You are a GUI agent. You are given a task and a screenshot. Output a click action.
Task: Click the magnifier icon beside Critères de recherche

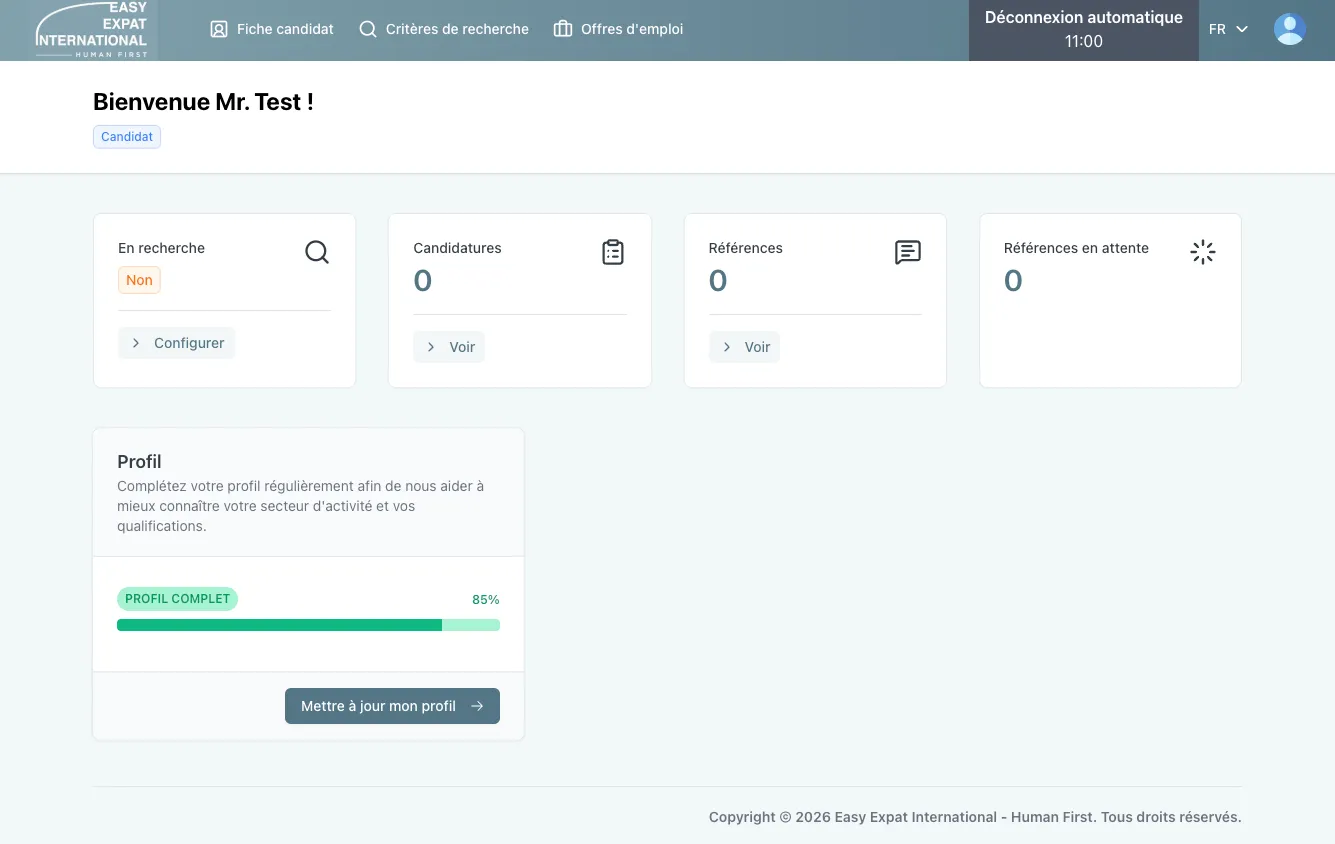pyautogui.click(x=368, y=29)
